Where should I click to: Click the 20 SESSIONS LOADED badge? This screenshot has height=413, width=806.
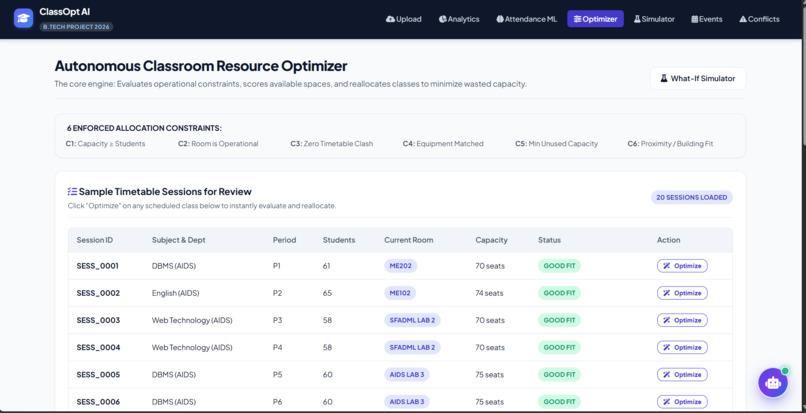coord(691,197)
